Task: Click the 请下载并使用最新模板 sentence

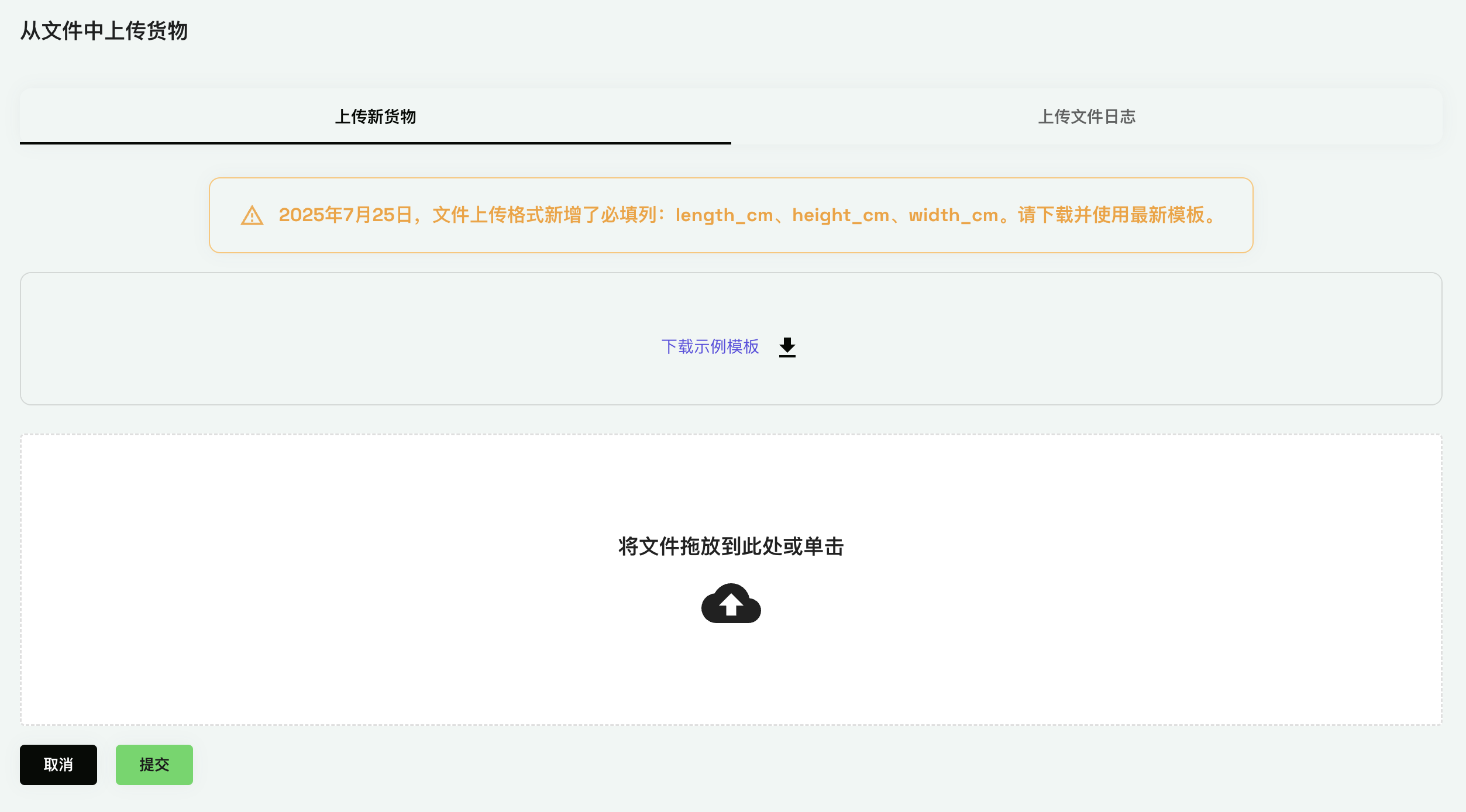Action: 1111,215
